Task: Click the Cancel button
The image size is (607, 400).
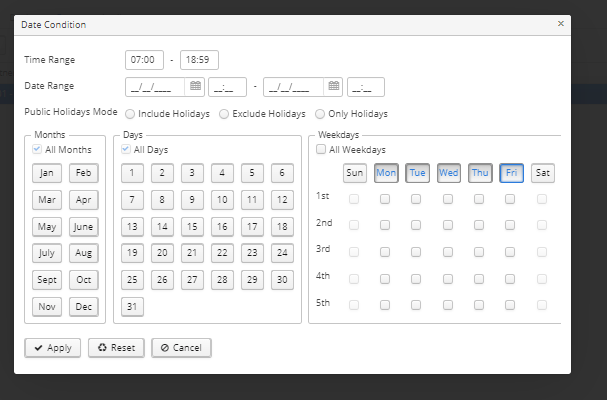Action: click(181, 348)
